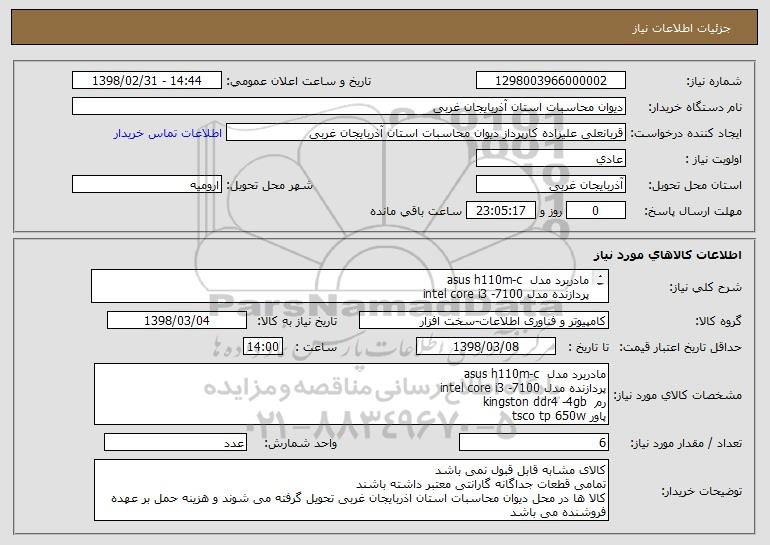Click the header جزئیات اطلاعات نیاز

(x=681, y=28)
